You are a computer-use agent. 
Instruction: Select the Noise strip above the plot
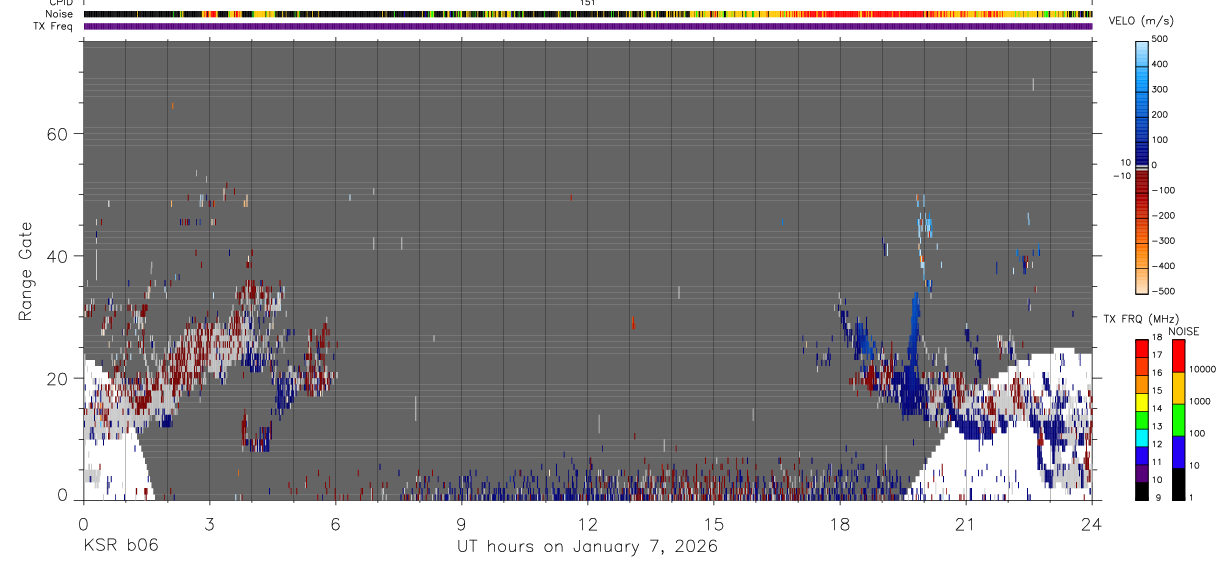[x=587, y=14]
